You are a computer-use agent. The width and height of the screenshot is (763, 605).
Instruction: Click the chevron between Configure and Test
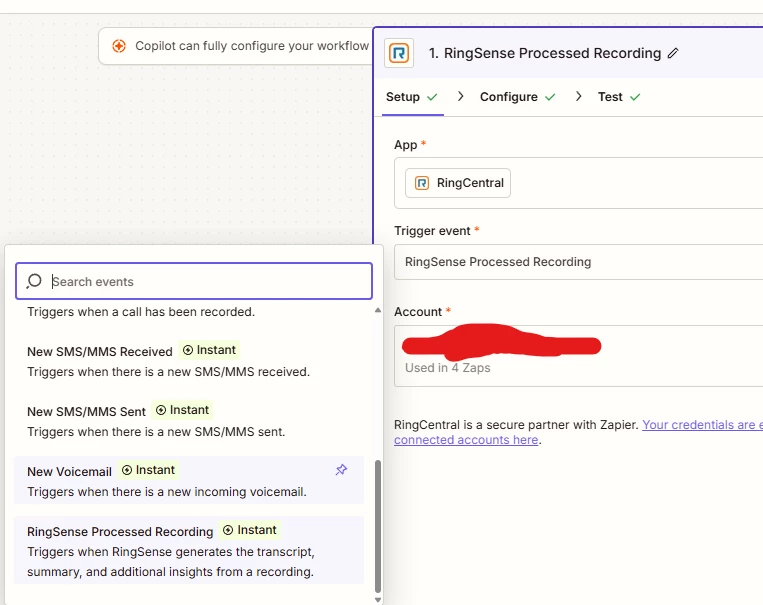pos(578,97)
